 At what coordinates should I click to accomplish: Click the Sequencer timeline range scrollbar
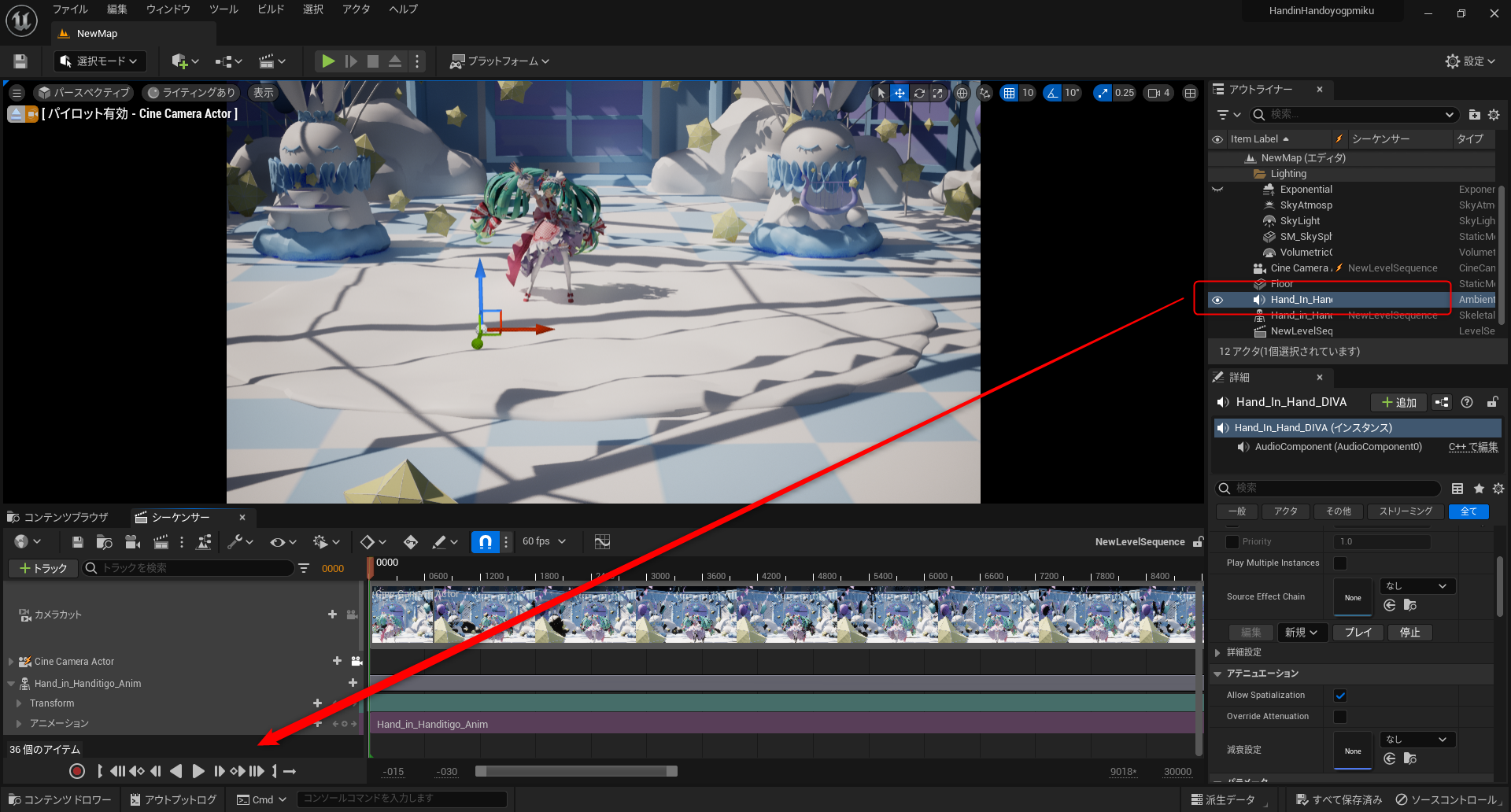point(576,771)
